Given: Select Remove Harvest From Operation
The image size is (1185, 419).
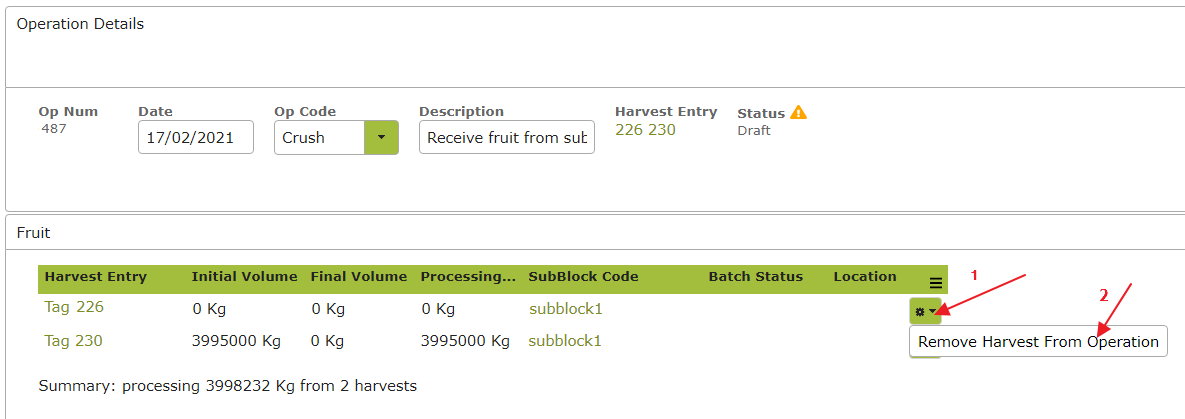Looking at the screenshot, I should tap(1038, 342).
